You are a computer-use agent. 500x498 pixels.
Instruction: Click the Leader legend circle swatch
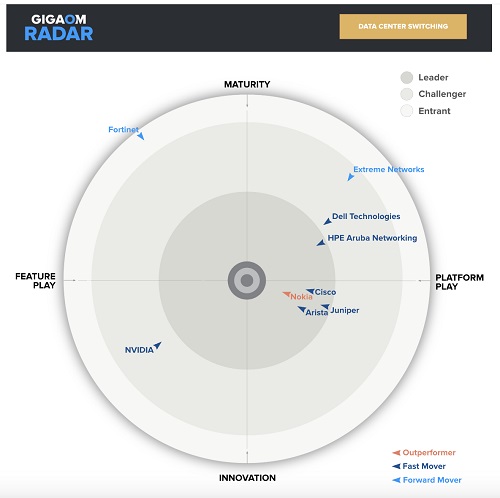407,78
